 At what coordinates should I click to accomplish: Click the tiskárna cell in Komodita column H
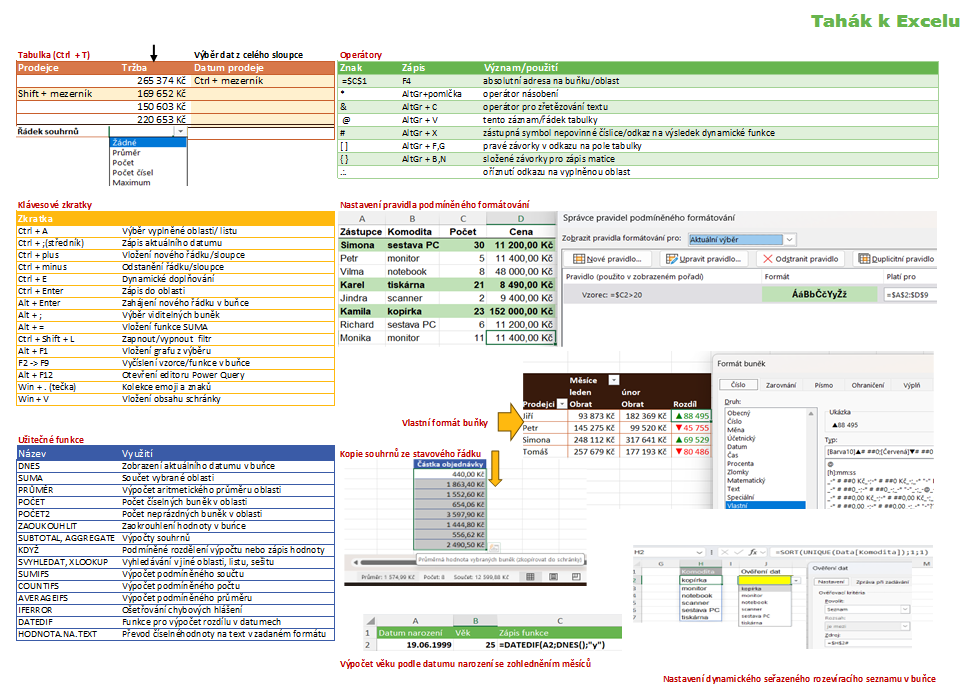click(x=701, y=617)
